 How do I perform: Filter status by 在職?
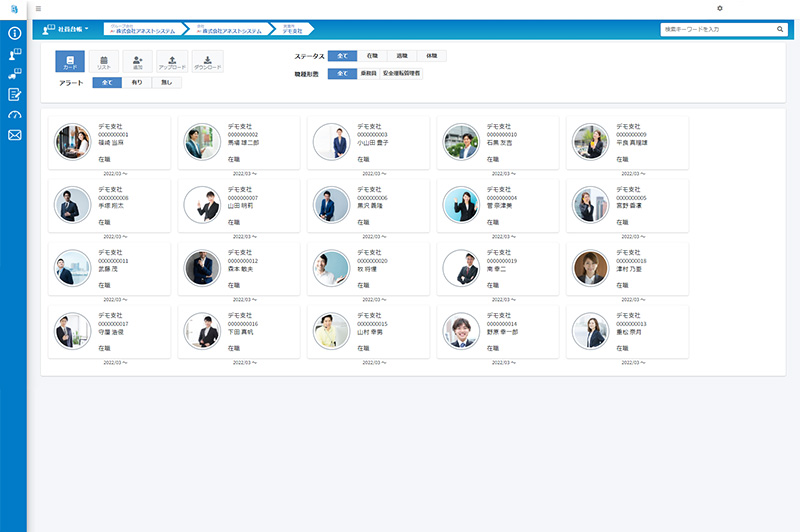click(x=372, y=56)
